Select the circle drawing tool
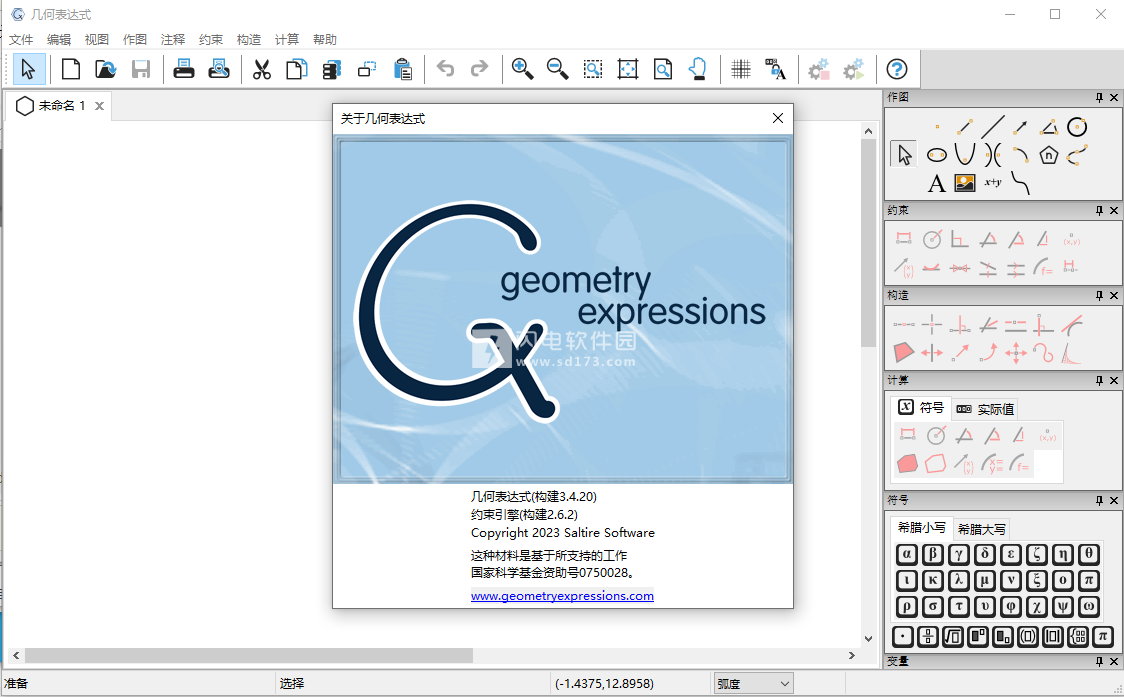 coord(1076,127)
